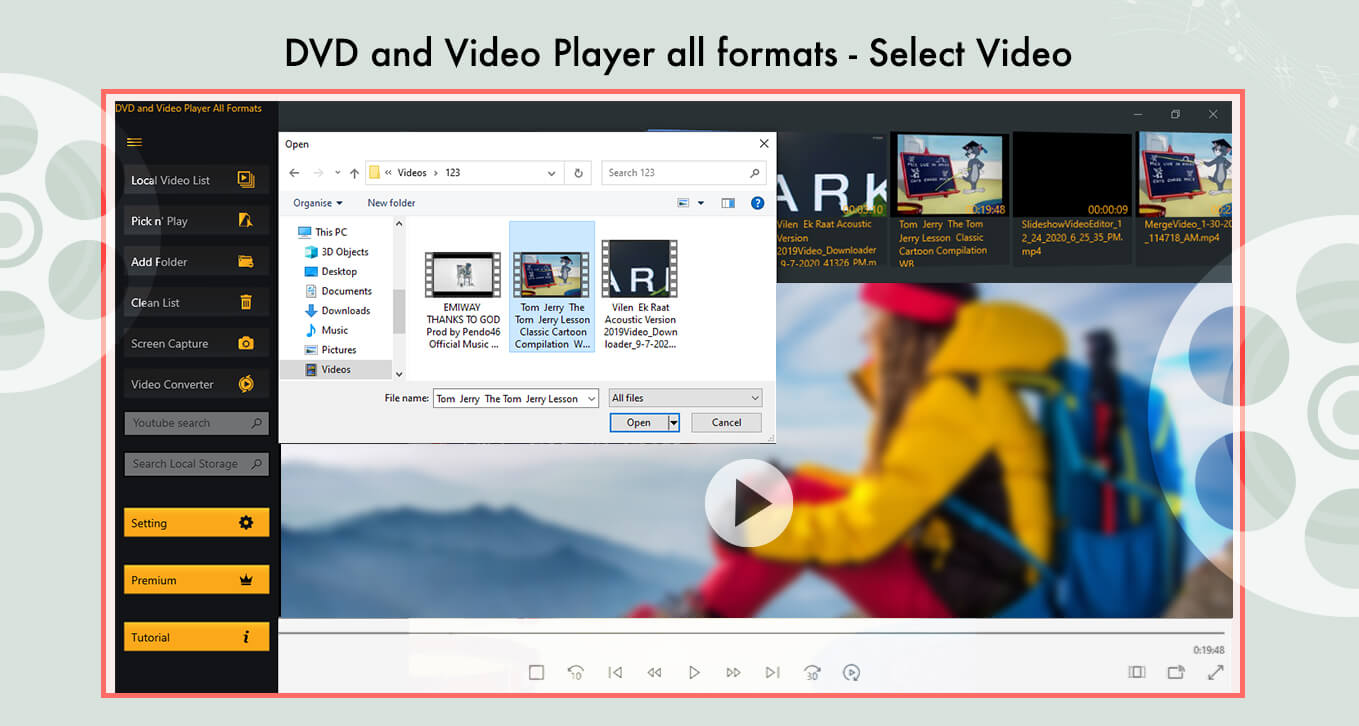Select the Tom Jerry Lesson video file
1359x726 pixels.
click(552, 287)
